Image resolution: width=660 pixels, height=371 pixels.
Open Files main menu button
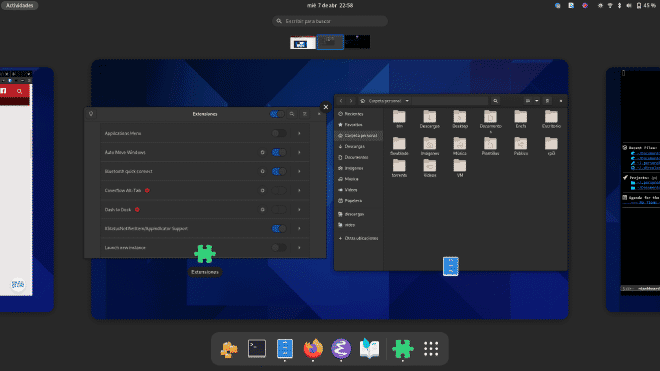(x=547, y=101)
